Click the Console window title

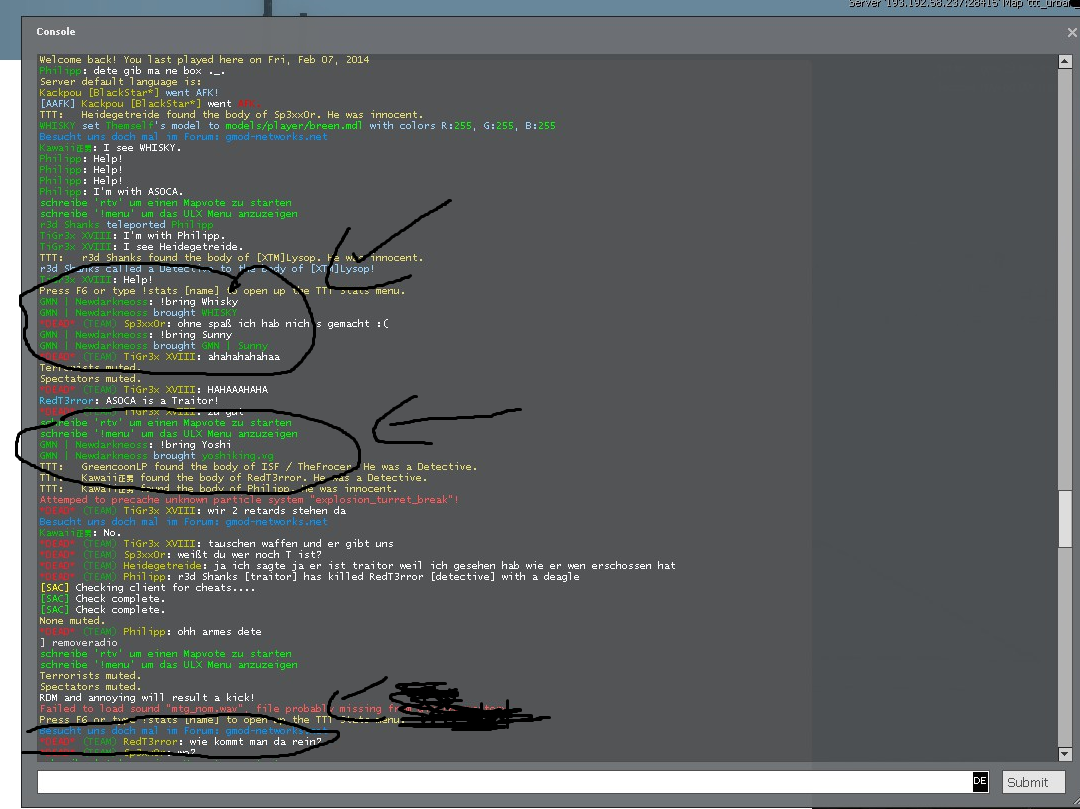tap(56, 32)
